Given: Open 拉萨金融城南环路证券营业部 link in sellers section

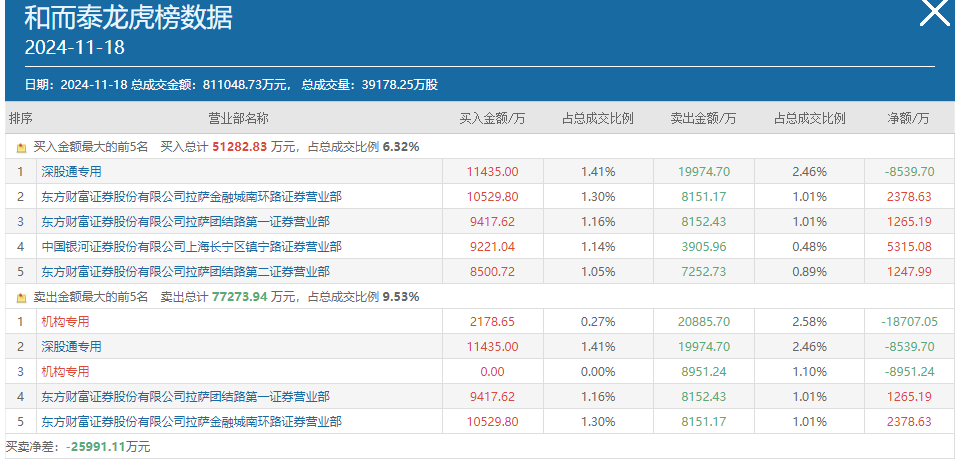Looking at the screenshot, I should pos(191,422).
